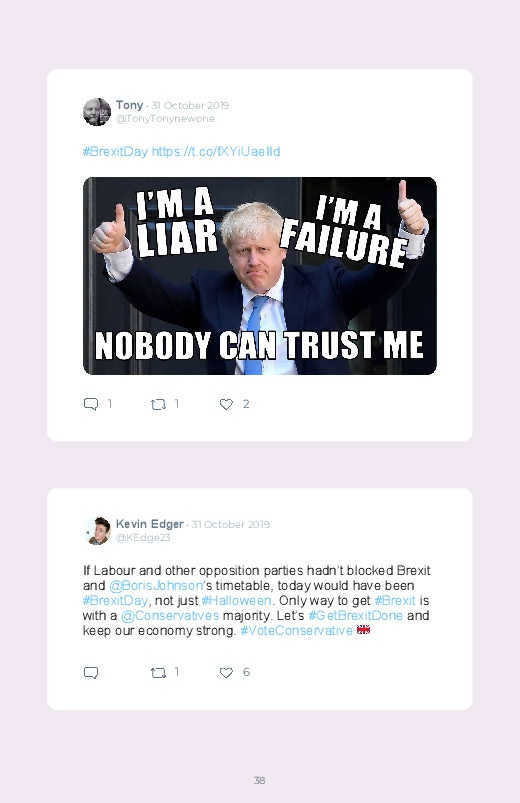Click the #BrexitDay hashtag in Tony's tweet
The image size is (520, 803).
point(115,152)
